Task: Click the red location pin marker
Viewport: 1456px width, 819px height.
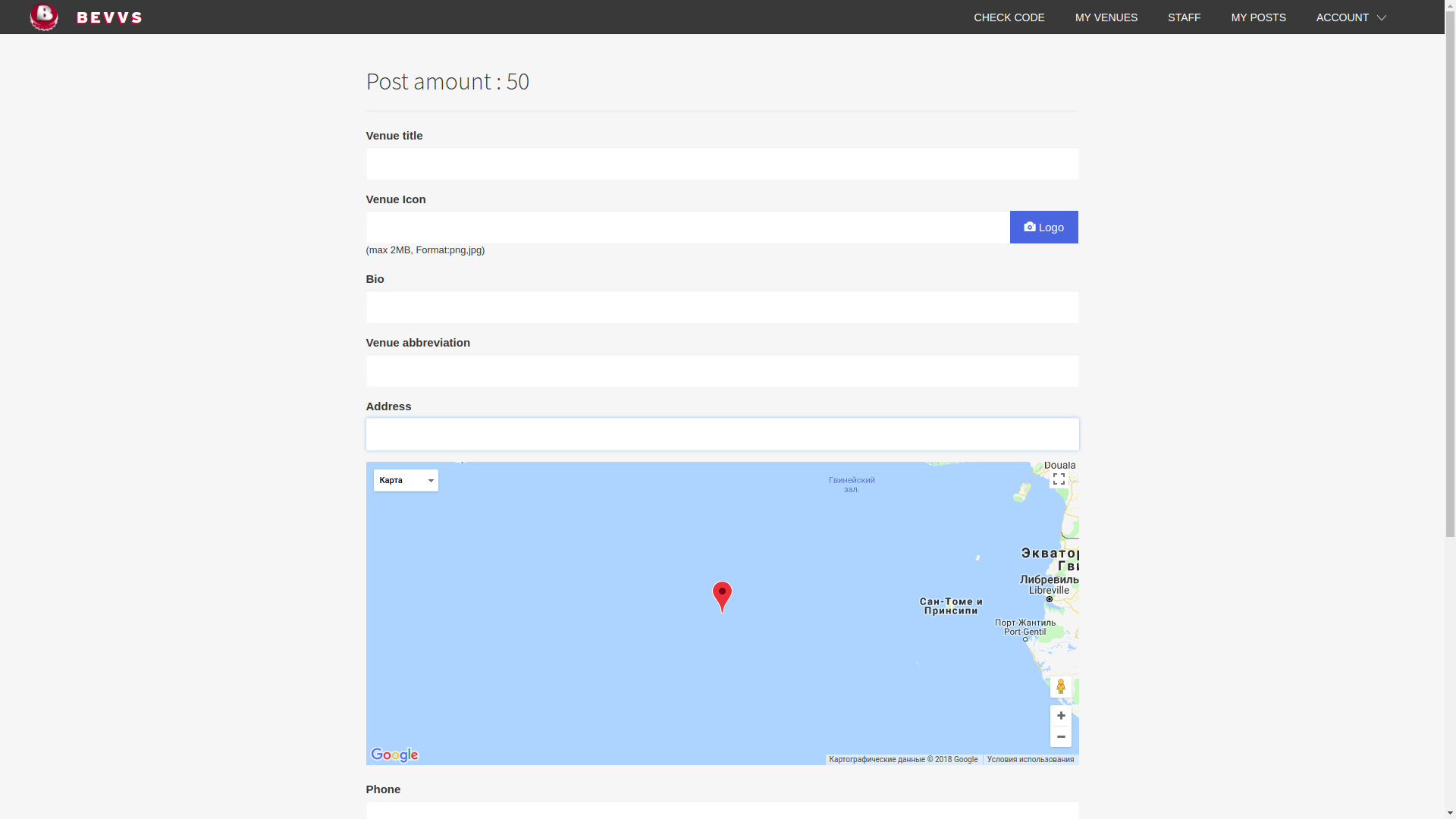Action: point(722,596)
